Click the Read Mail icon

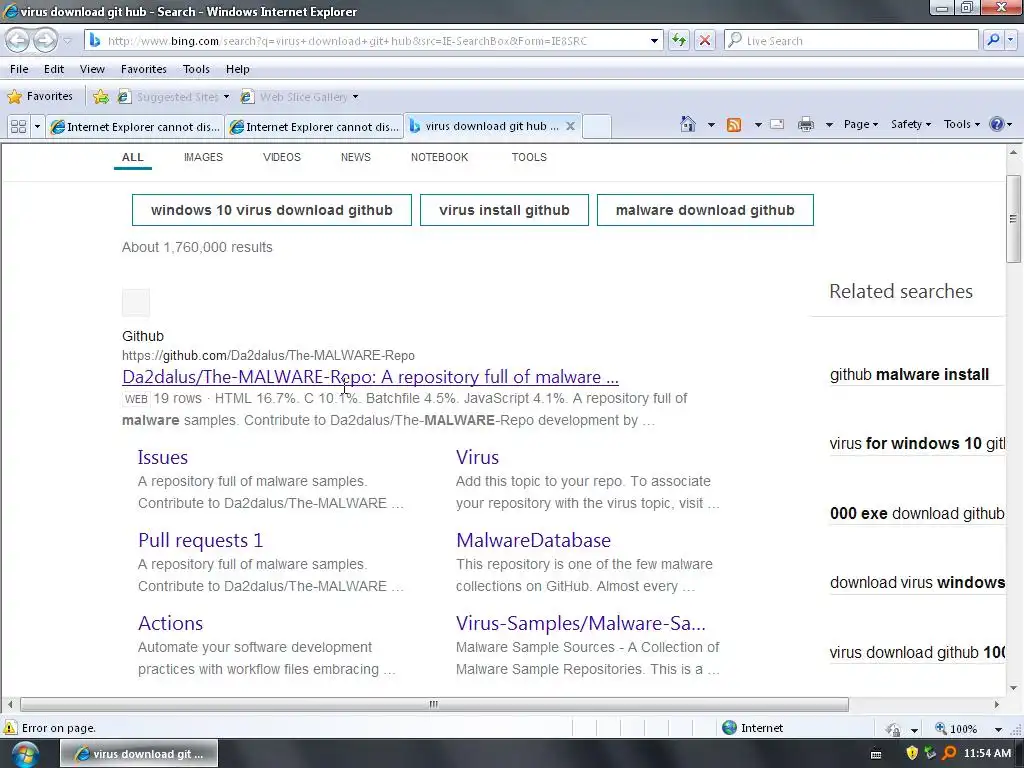(776, 124)
